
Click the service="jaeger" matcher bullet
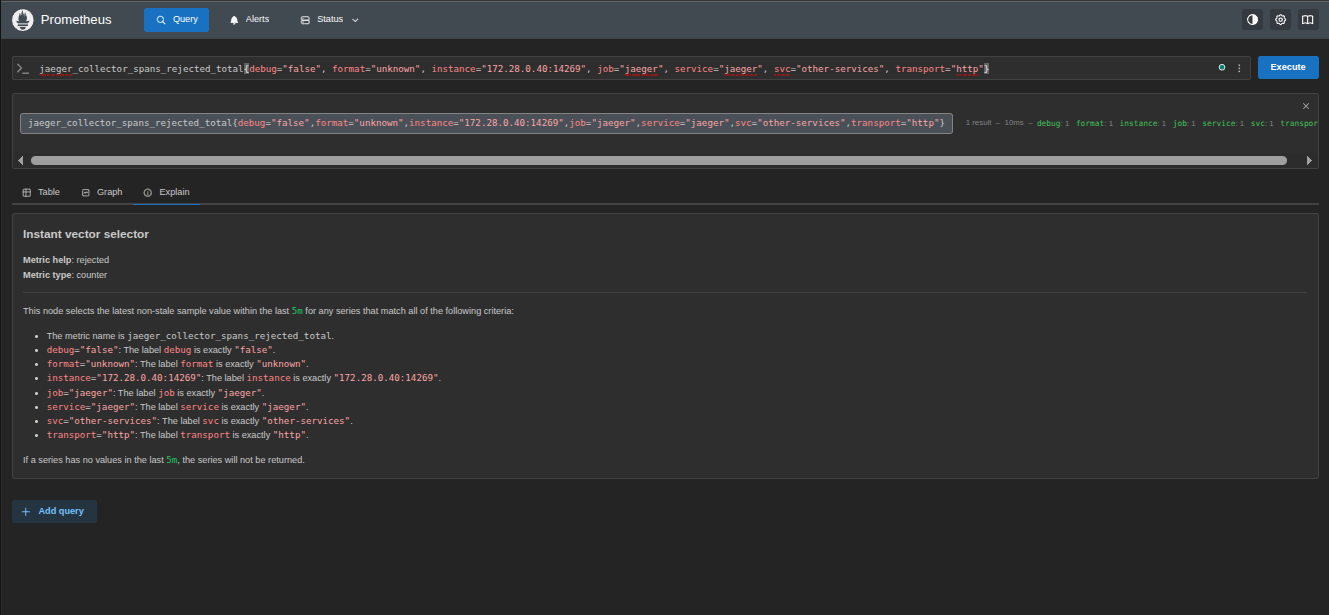[x=178, y=407]
